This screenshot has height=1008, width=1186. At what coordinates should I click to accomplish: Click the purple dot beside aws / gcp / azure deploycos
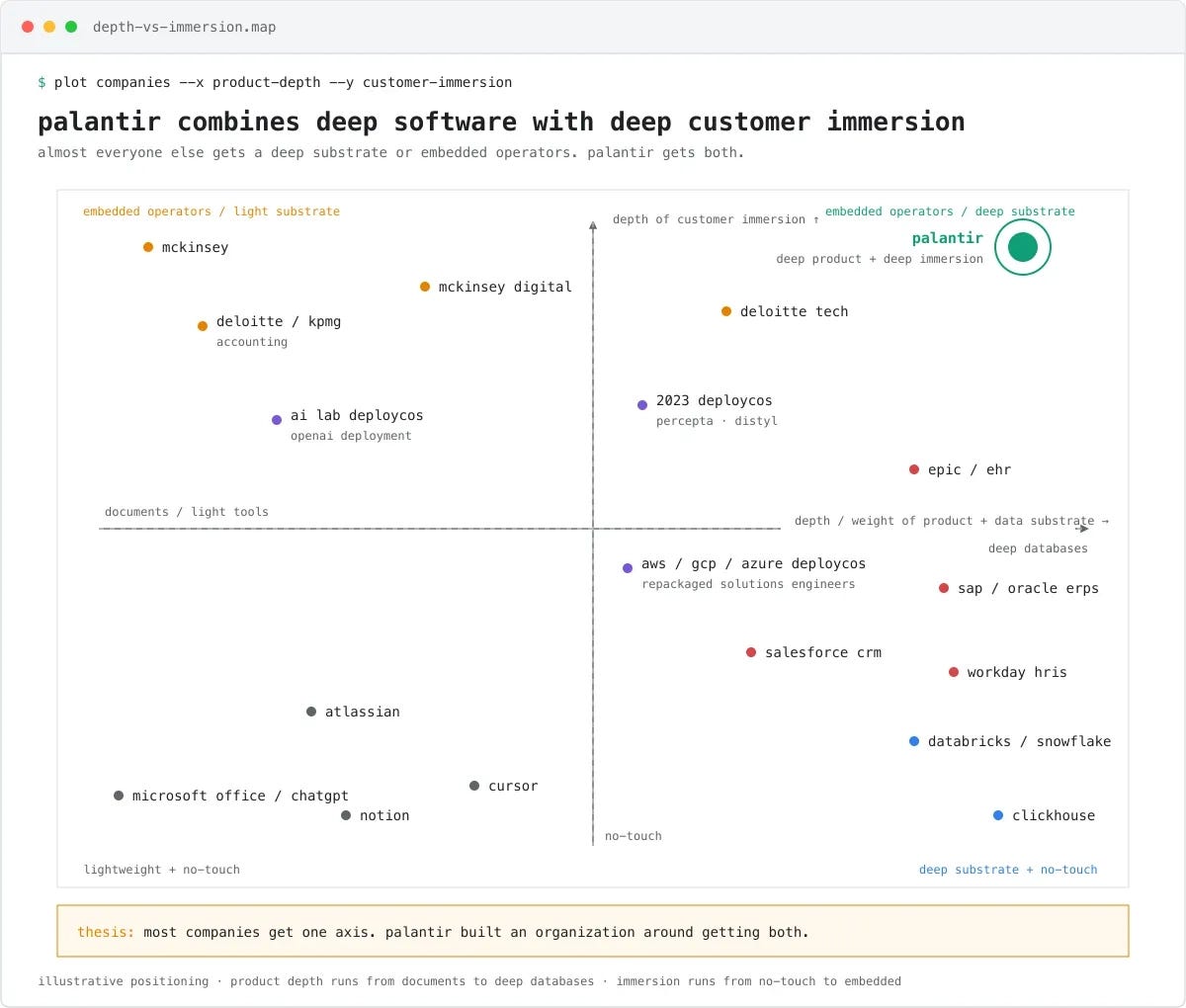[628, 568]
